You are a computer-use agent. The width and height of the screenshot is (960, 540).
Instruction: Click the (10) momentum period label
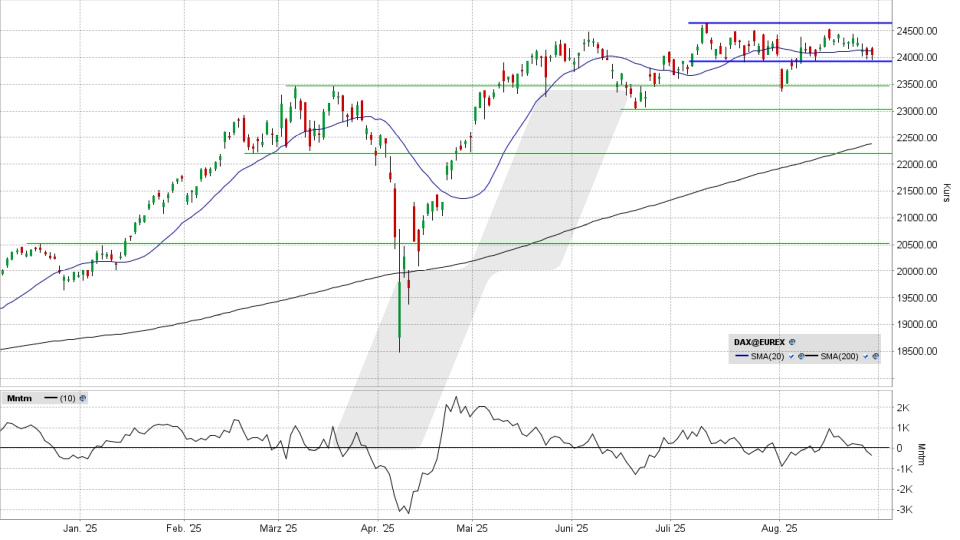click(68, 399)
